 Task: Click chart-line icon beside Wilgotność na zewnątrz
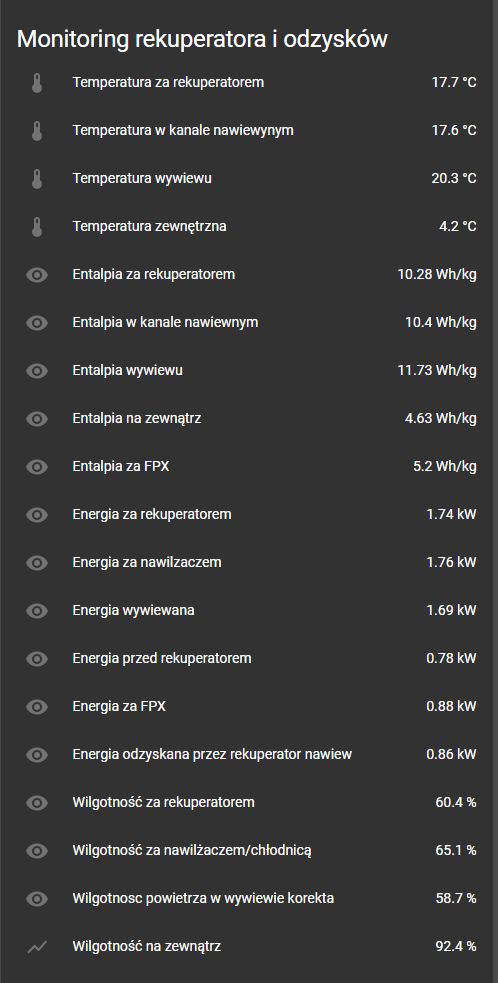click(37, 947)
